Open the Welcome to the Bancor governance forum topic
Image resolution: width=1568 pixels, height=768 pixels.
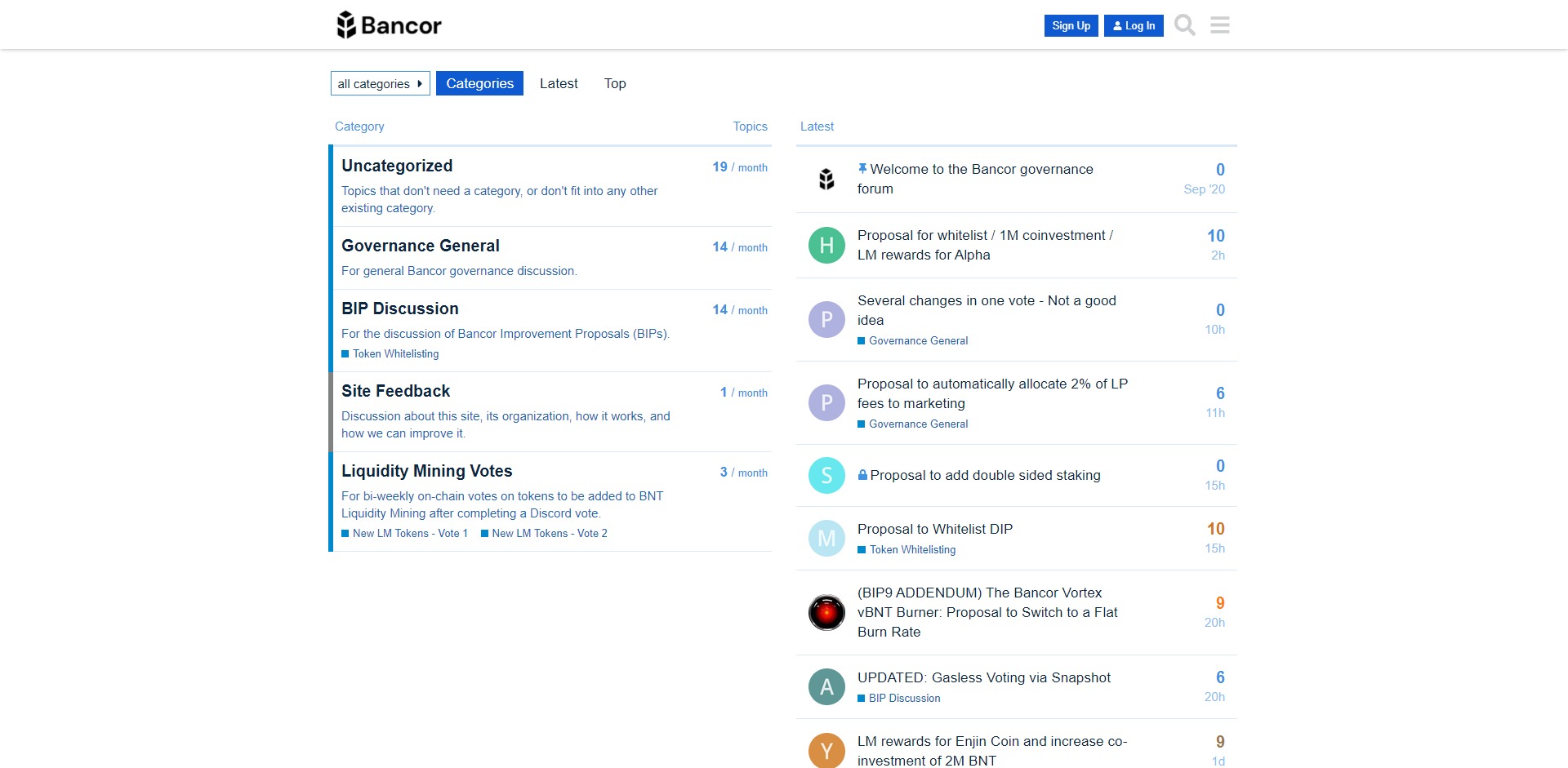coord(975,179)
